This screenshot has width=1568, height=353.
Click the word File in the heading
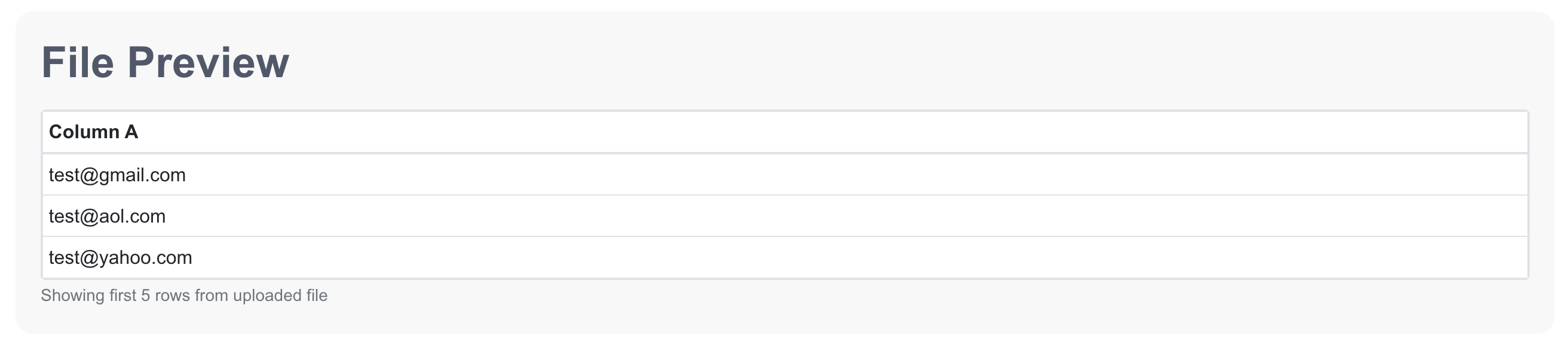click(77, 62)
